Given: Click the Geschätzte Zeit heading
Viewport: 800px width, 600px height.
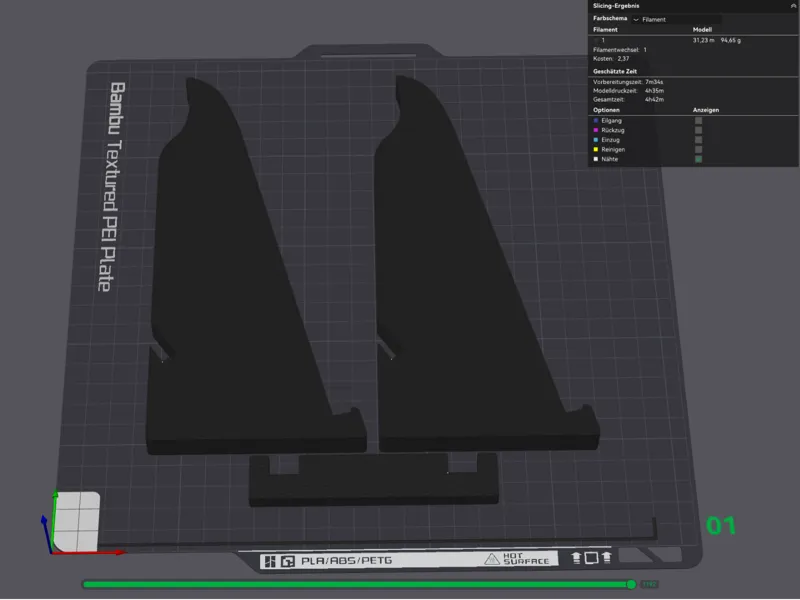Looking at the screenshot, I should (615, 71).
